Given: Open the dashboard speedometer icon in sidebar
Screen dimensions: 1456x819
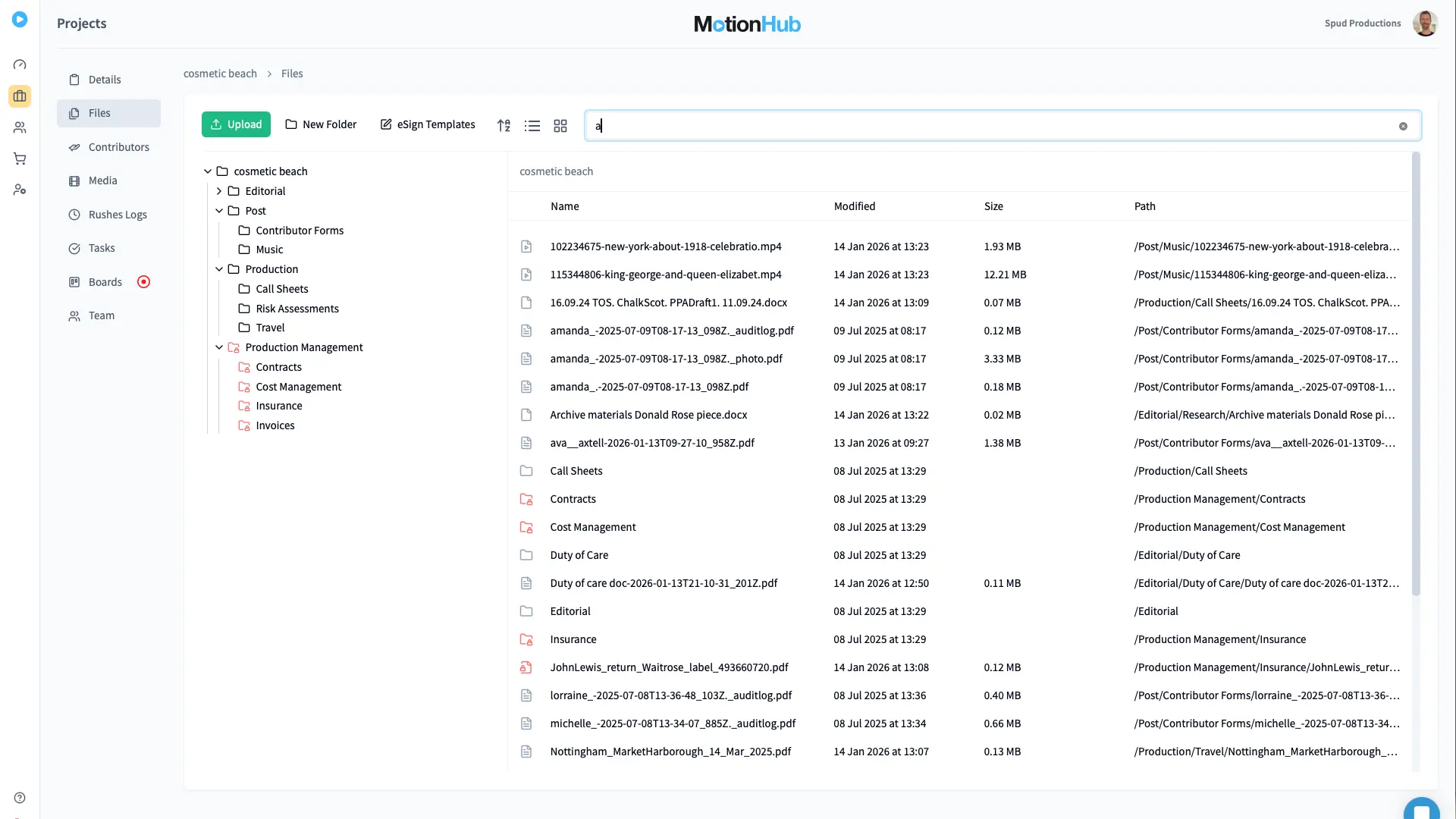Looking at the screenshot, I should 20,64.
